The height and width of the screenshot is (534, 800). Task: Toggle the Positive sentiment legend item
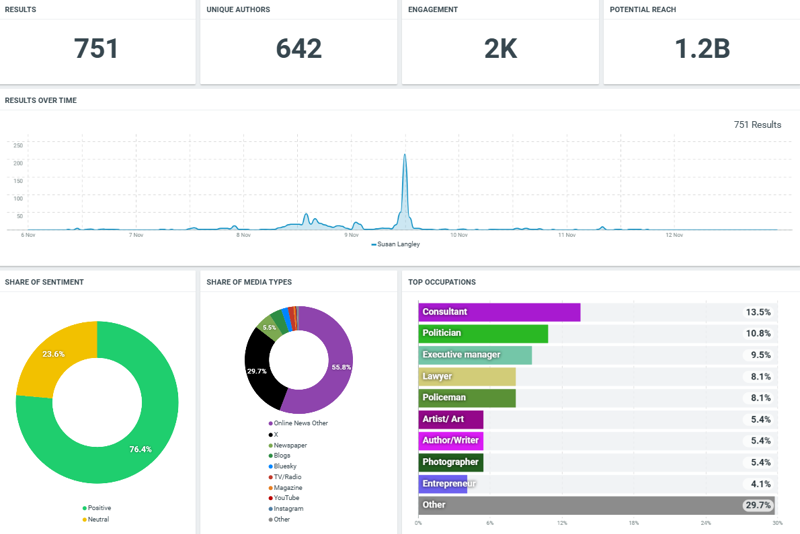pos(97,508)
